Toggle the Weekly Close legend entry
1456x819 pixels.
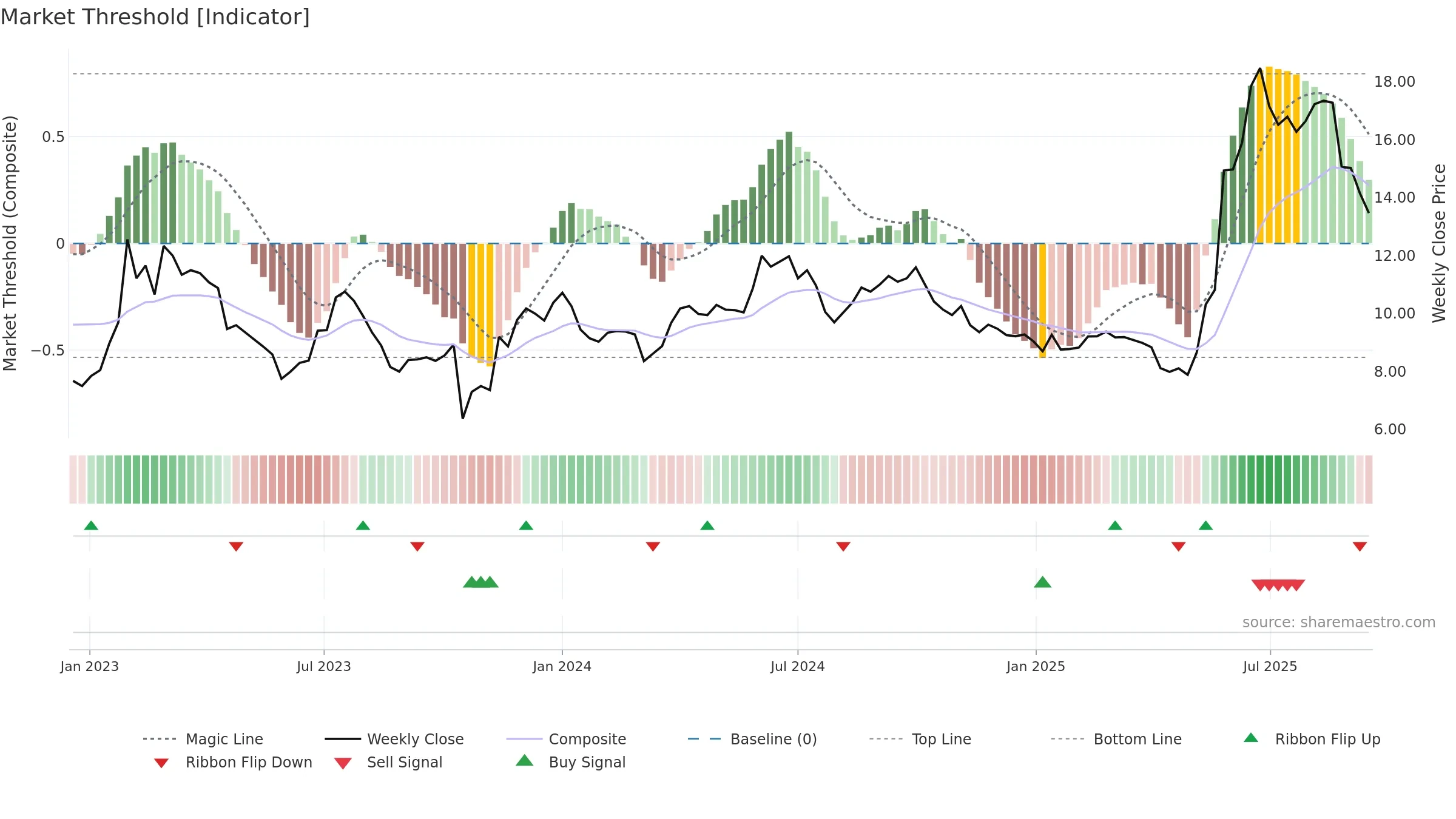click(394, 739)
